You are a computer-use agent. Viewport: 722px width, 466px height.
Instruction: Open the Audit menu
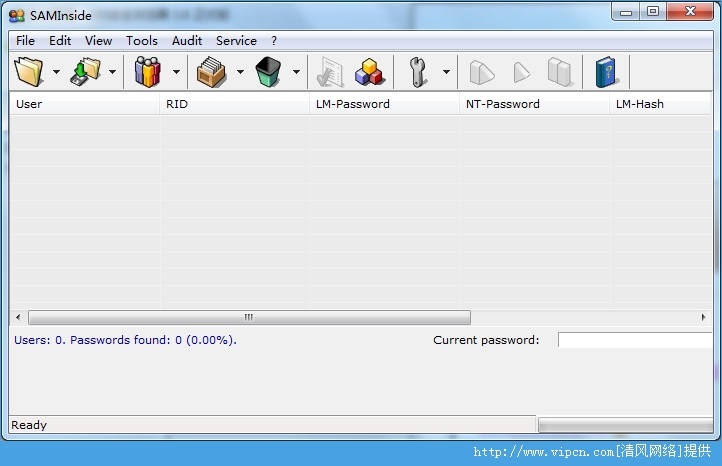click(187, 41)
